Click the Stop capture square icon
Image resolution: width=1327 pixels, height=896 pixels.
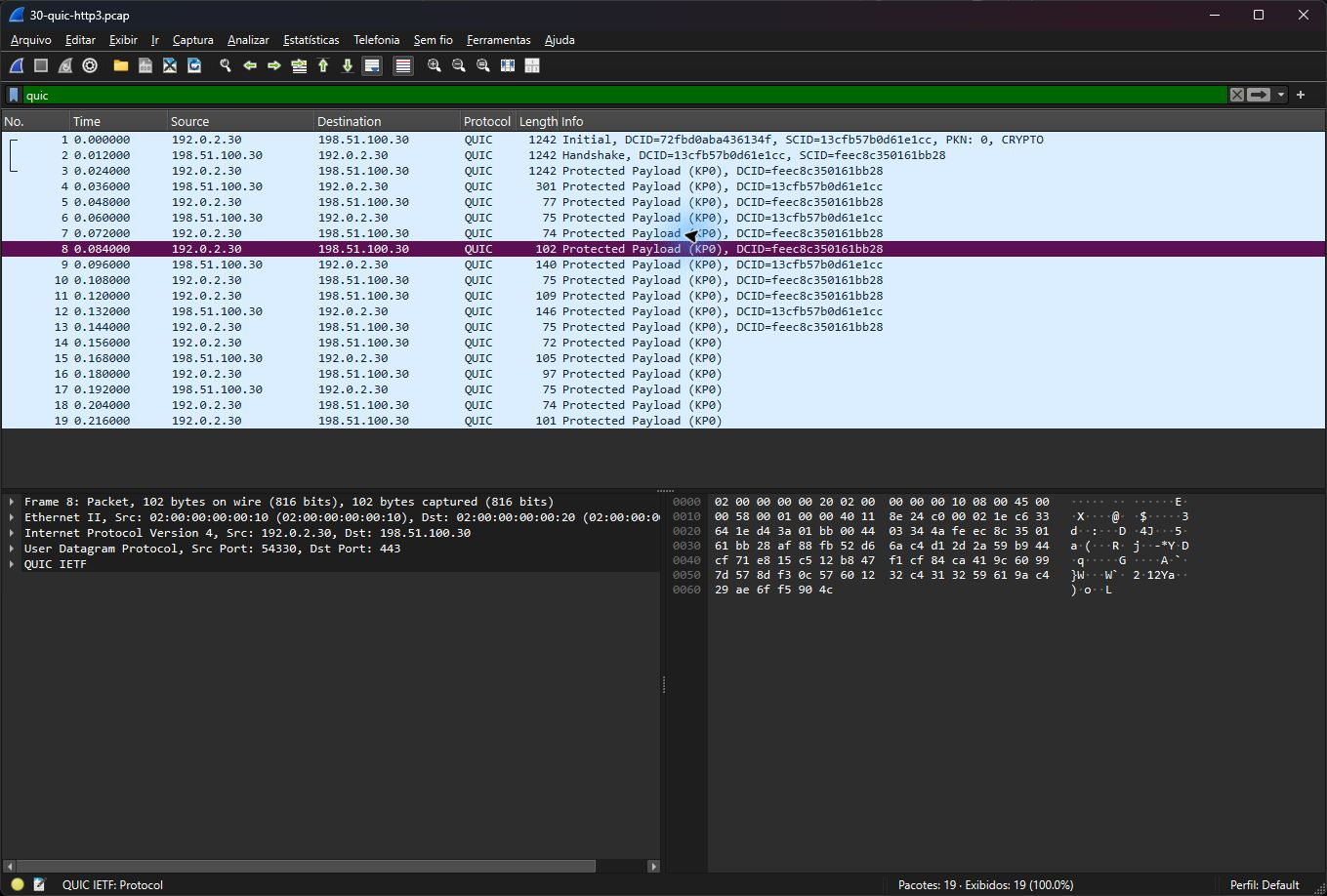41,65
